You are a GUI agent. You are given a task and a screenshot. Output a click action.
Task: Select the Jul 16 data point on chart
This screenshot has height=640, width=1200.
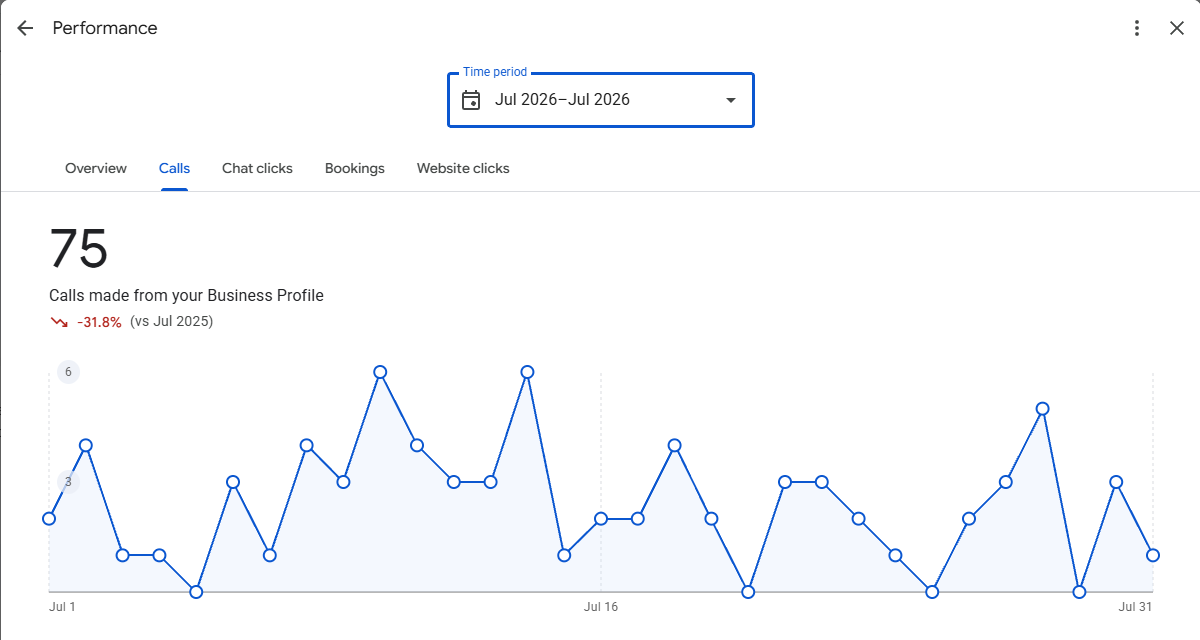click(601, 518)
